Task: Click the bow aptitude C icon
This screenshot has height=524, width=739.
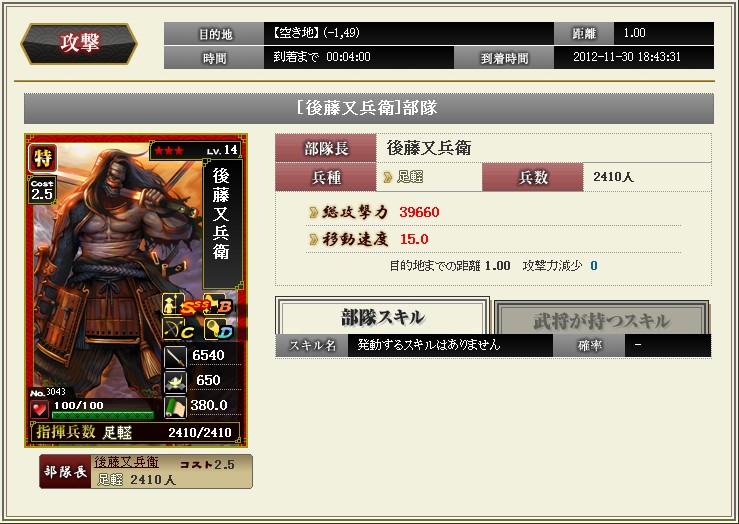Action: tap(179, 329)
